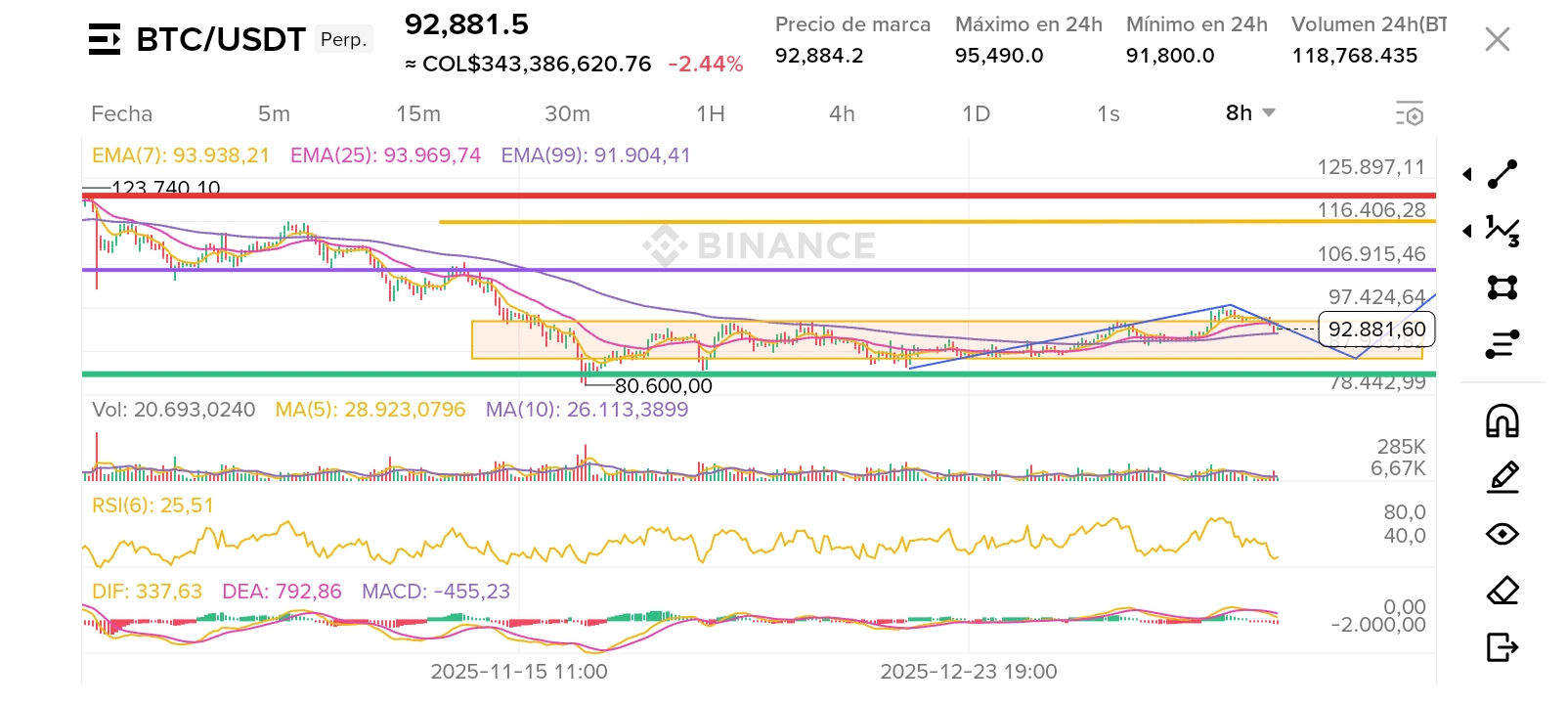Tap the 80.600,00 low price marker
The image size is (1568, 704).
[x=663, y=386]
